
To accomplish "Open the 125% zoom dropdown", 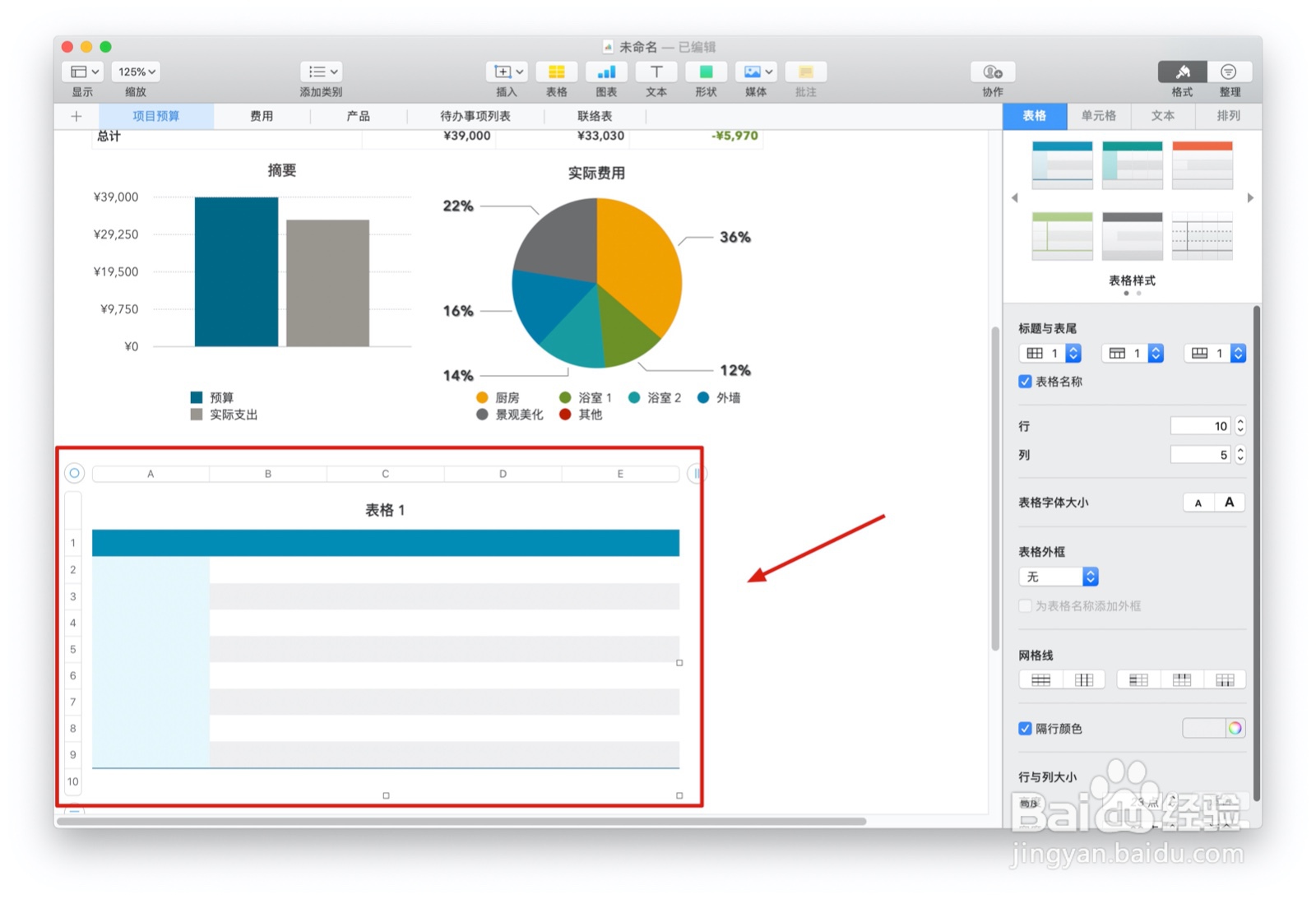I will click(136, 72).
